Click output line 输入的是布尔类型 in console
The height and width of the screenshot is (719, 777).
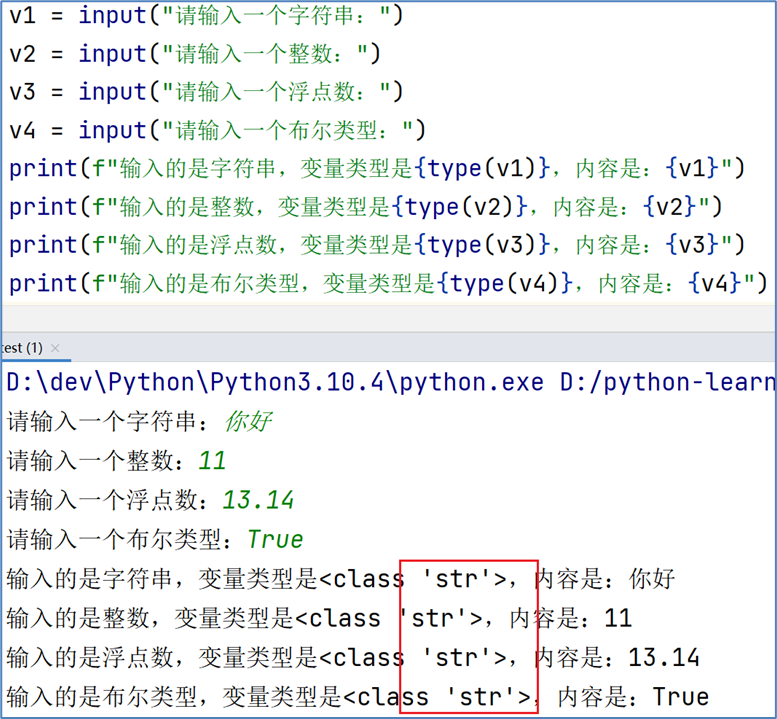point(357,697)
